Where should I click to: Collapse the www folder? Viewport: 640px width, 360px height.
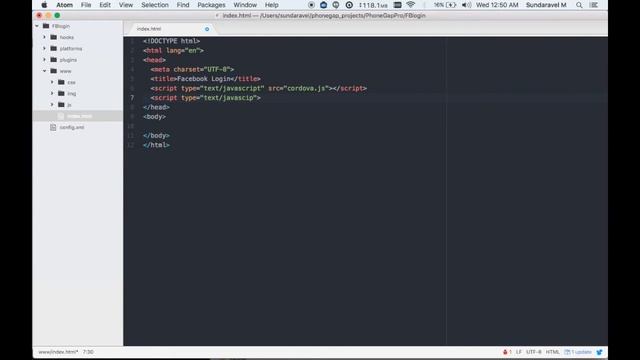(44, 71)
